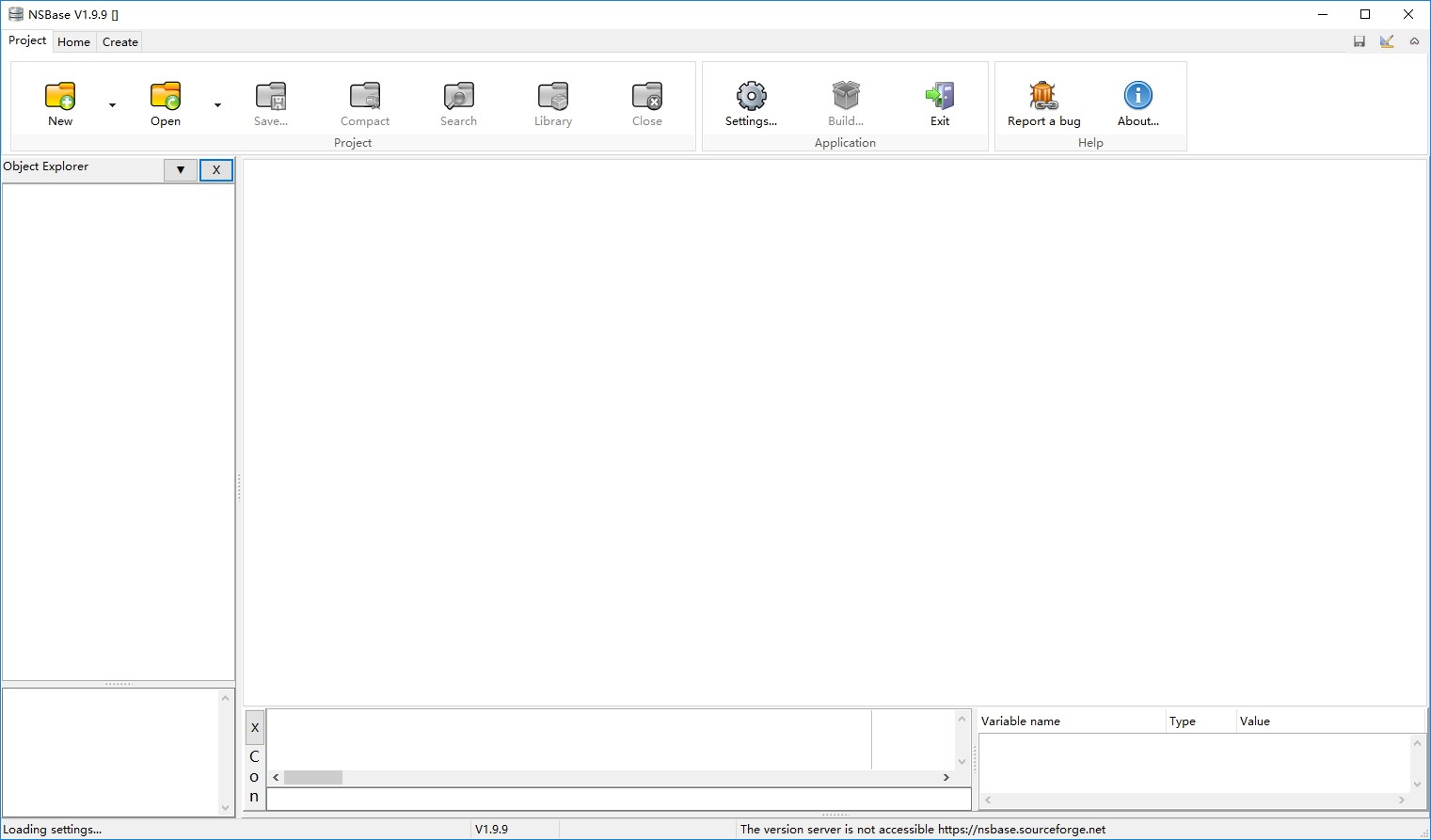
Task: Close the Object Explorer panel
Action: 216,170
